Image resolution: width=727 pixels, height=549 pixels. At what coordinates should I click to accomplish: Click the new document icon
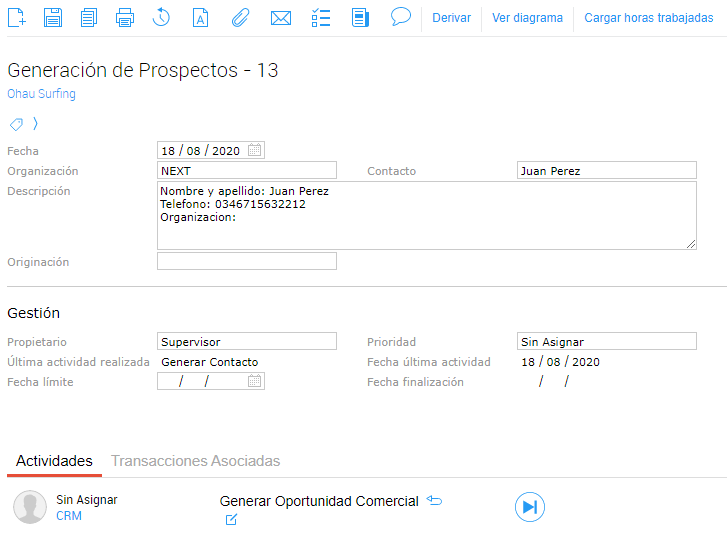point(17,17)
